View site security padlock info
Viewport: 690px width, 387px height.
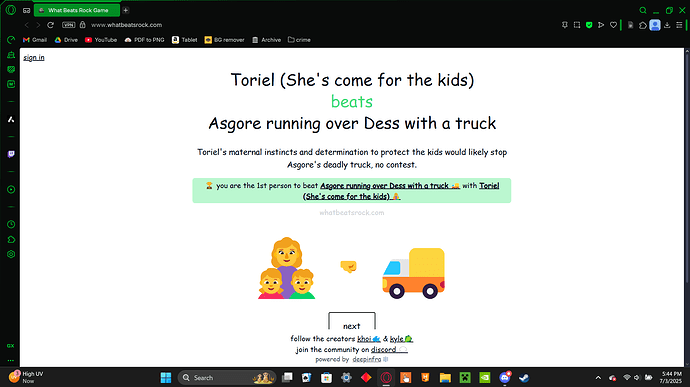(83, 25)
